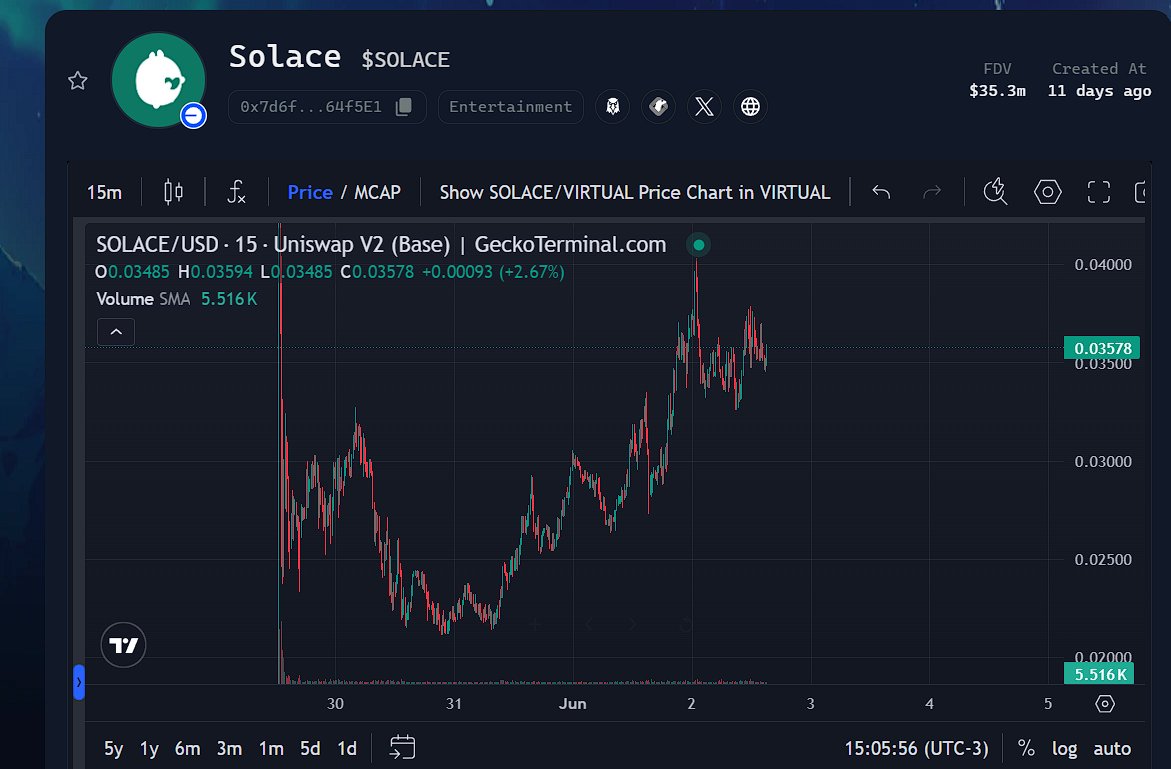
Task: Click the TradingView logo button
Action: [x=123, y=644]
